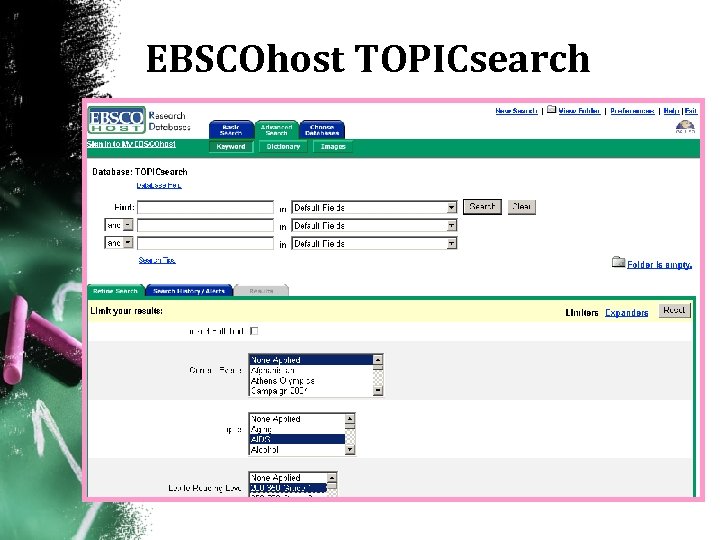Viewport: 720px width, 540px height.
Task: Select 'Afghanistan' in Current Events list
Action: click(311, 370)
